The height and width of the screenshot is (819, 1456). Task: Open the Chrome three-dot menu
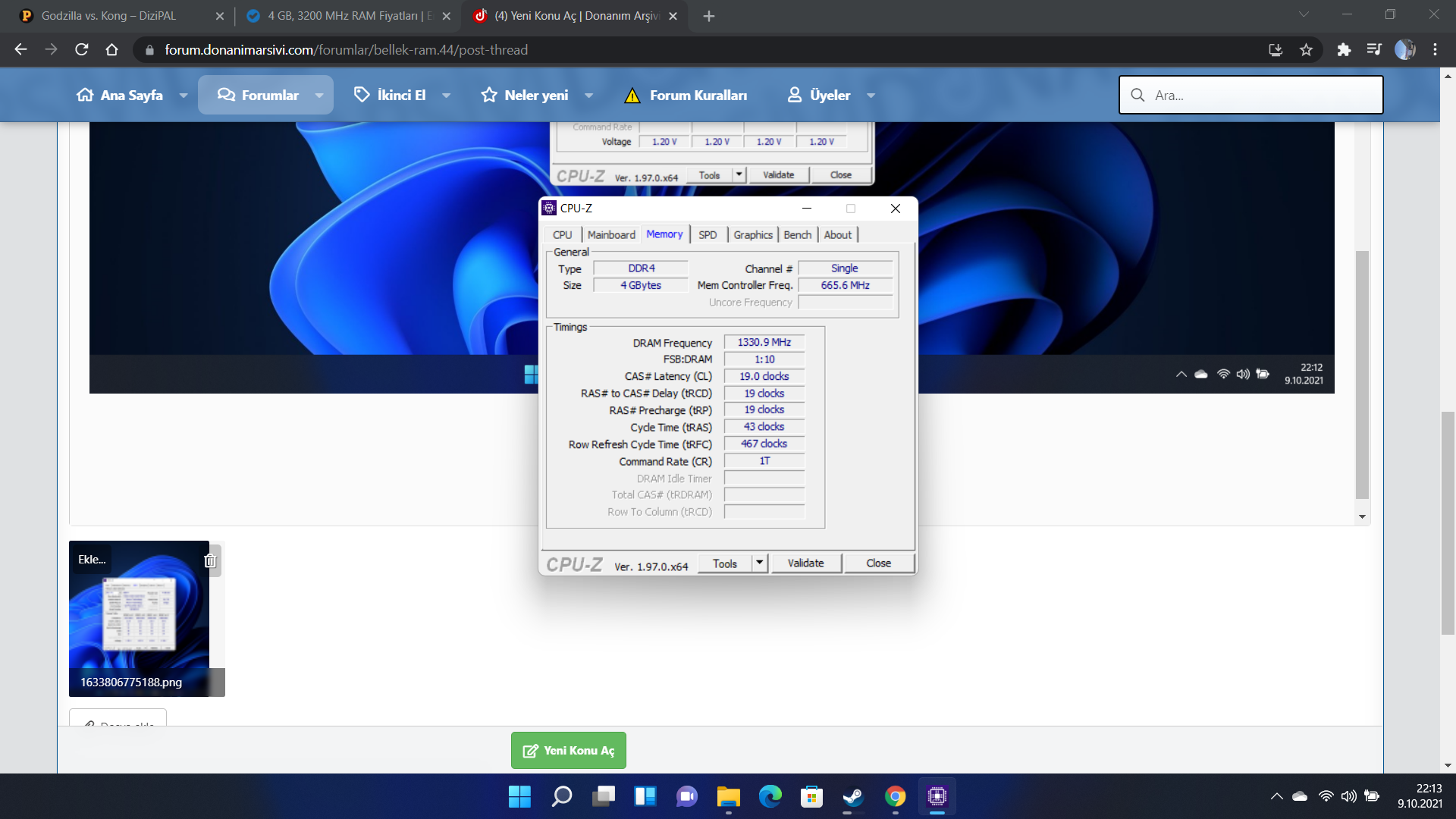point(1435,50)
